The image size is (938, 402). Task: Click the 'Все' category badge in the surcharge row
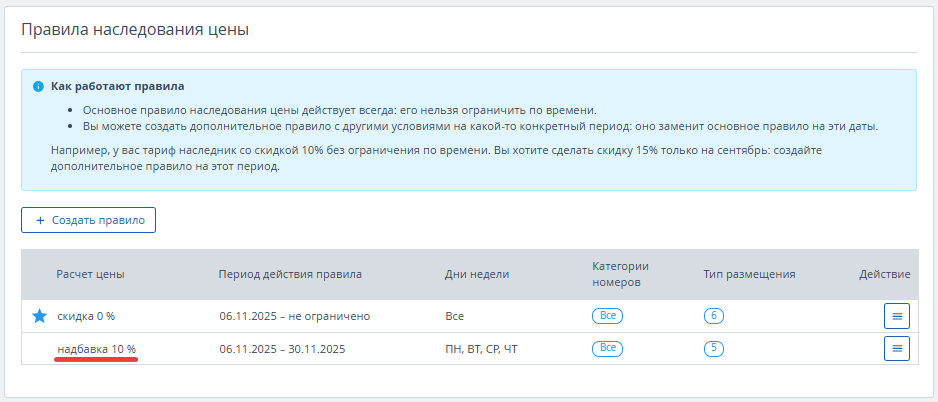coord(607,349)
